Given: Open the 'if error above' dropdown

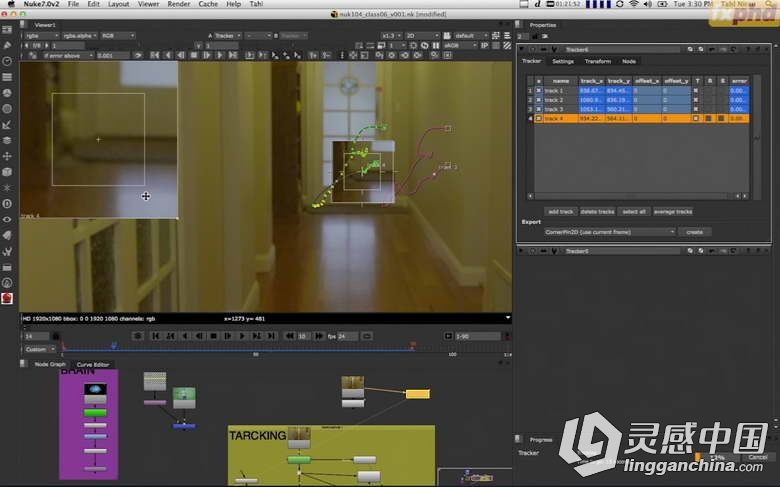Looking at the screenshot, I should click(x=68, y=55).
